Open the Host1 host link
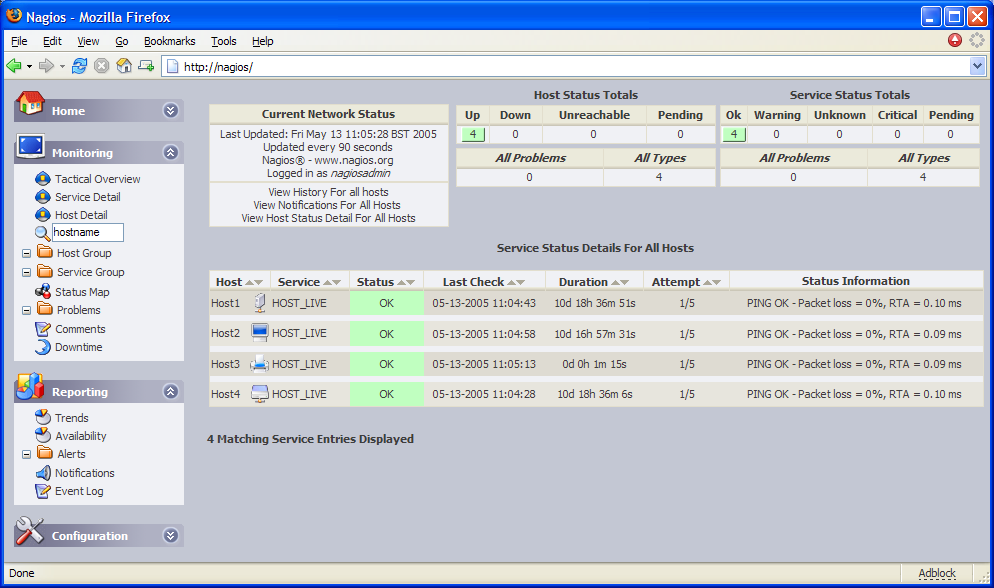 click(226, 304)
